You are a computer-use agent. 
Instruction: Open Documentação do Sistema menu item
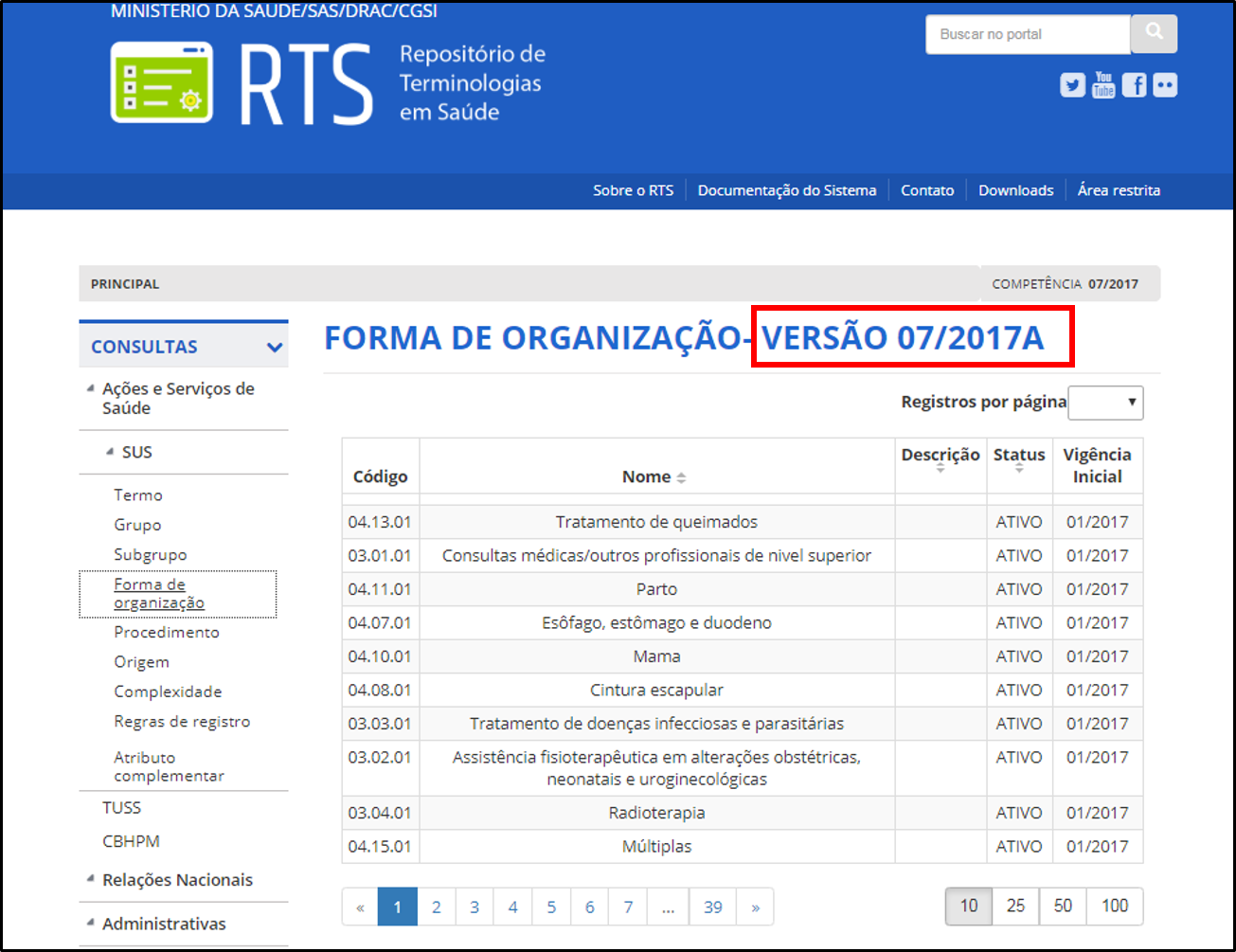tap(787, 190)
